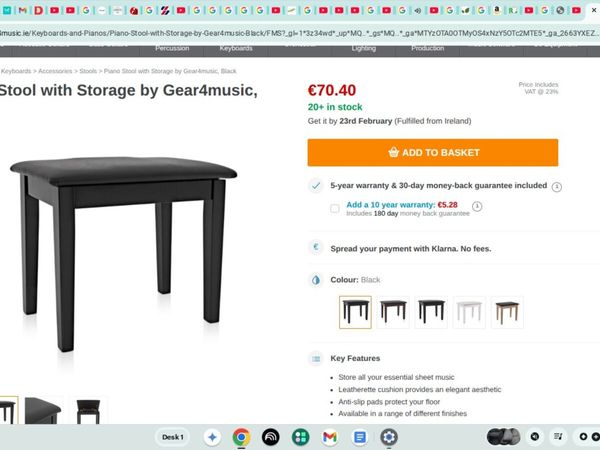Viewport: 600px width, 450px height.
Task: Go to Accessories breadcrumb category
Action: pyautogui.click(x=53, y=71)
